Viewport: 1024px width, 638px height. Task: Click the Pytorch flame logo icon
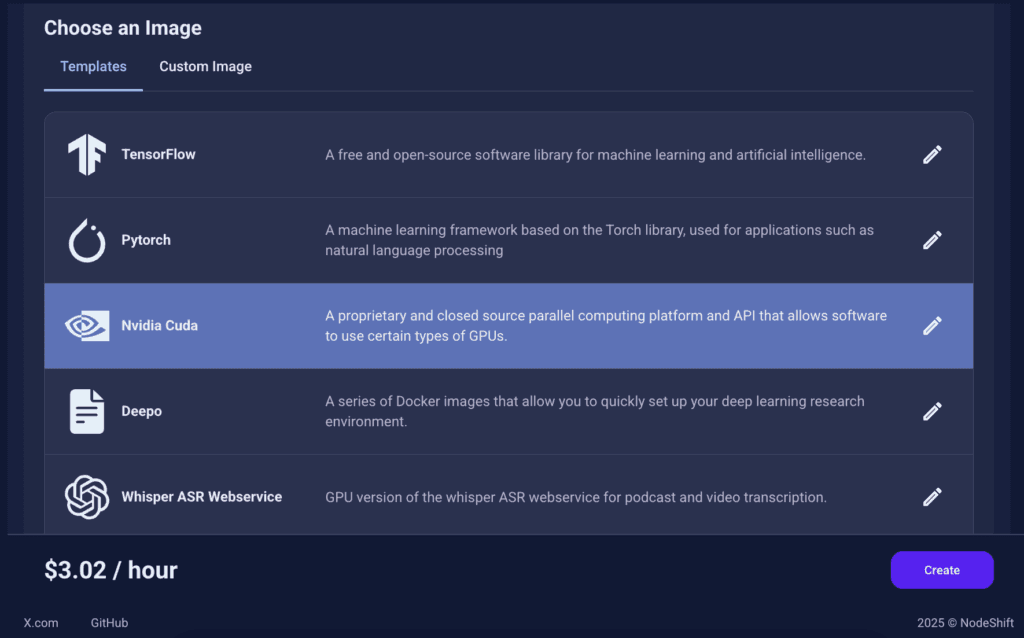[87, 240]
